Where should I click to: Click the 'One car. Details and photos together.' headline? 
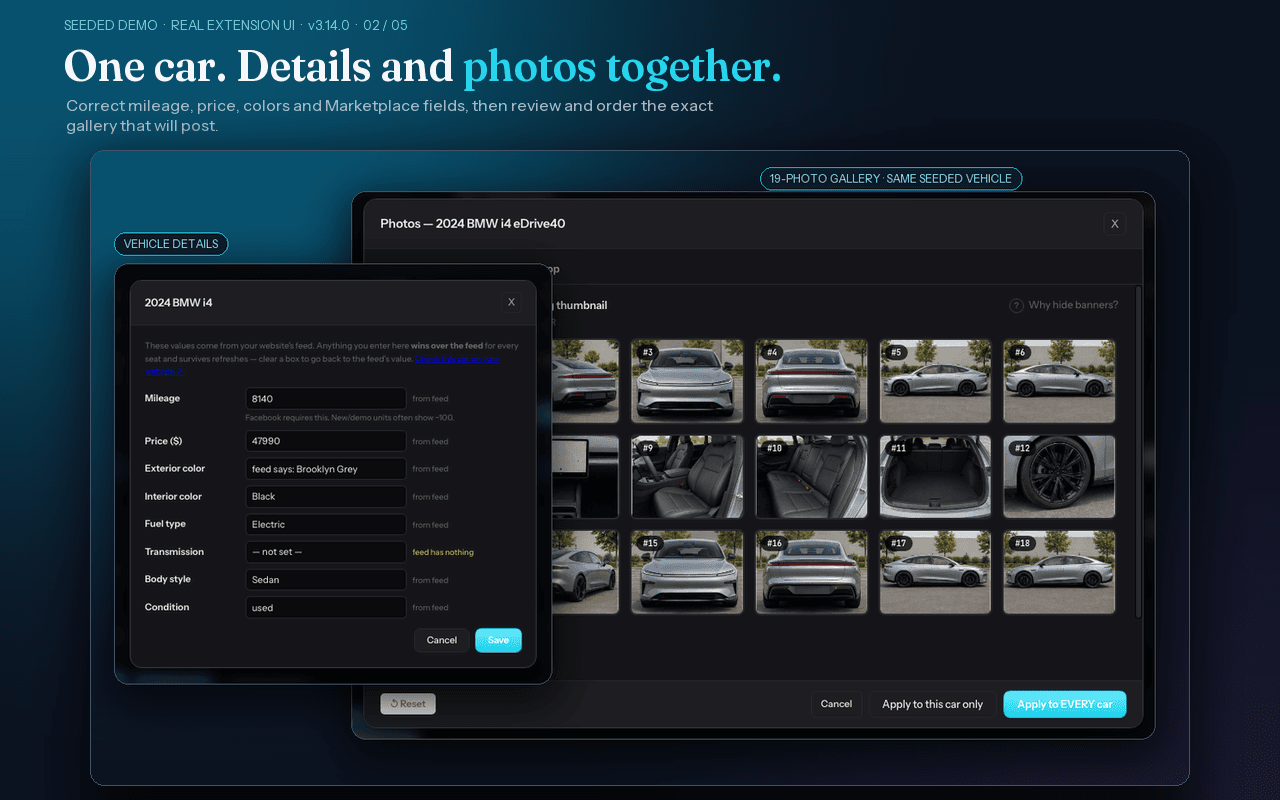(422, 67)
